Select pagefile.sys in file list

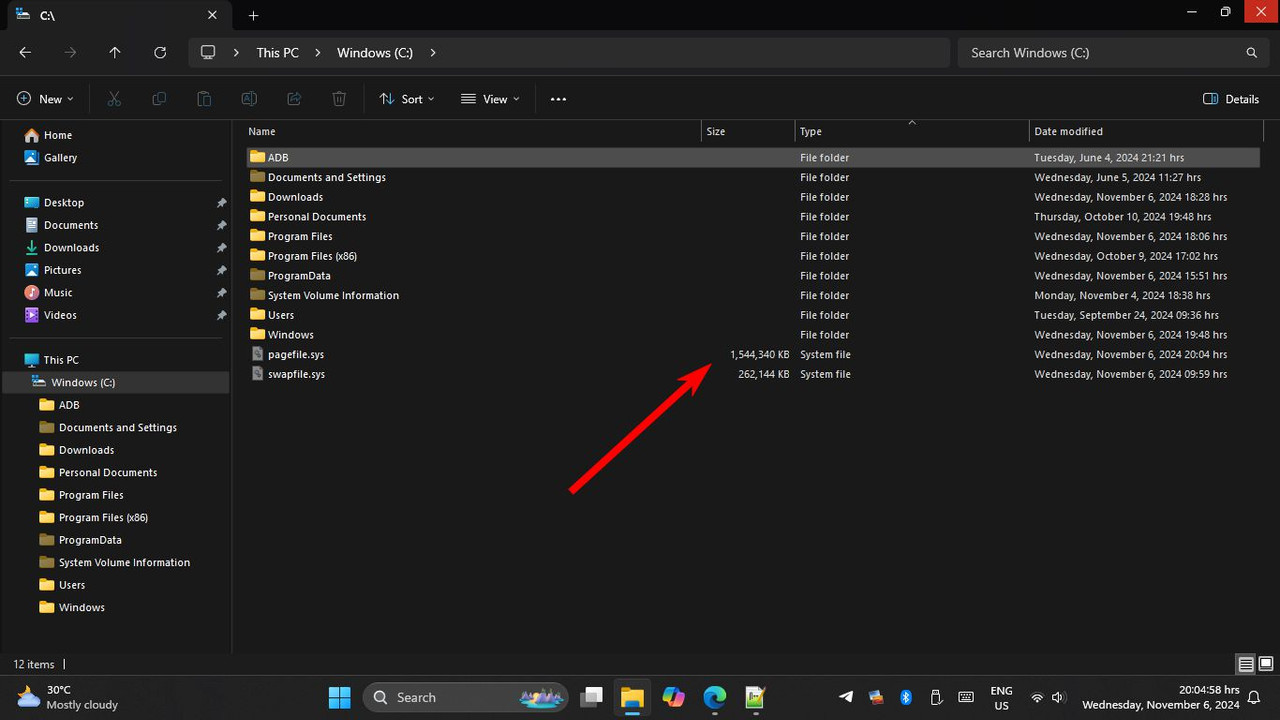point(752,355)
